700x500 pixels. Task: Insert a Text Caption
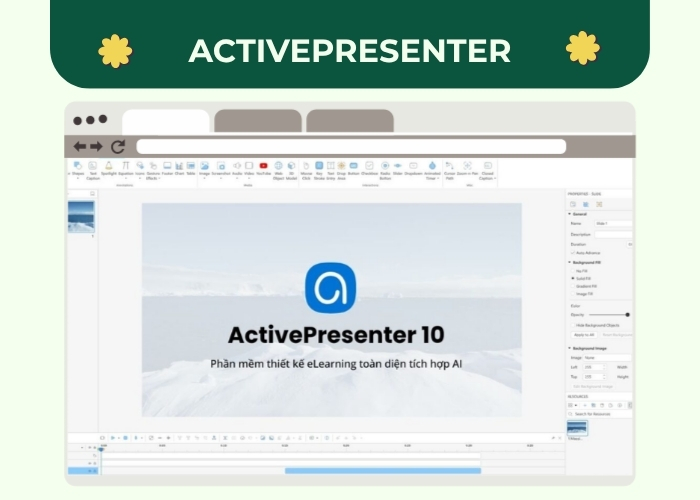coord(93,171)
